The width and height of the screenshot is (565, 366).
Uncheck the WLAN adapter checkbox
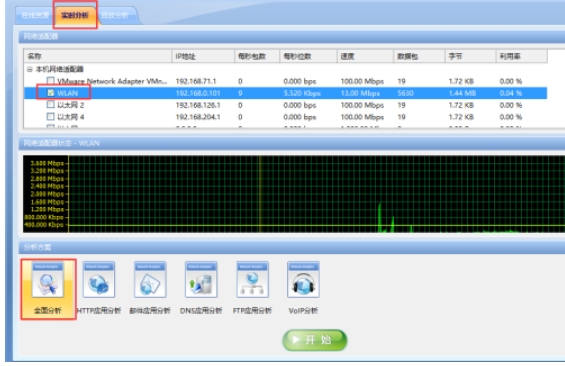[x=51, y=93]
